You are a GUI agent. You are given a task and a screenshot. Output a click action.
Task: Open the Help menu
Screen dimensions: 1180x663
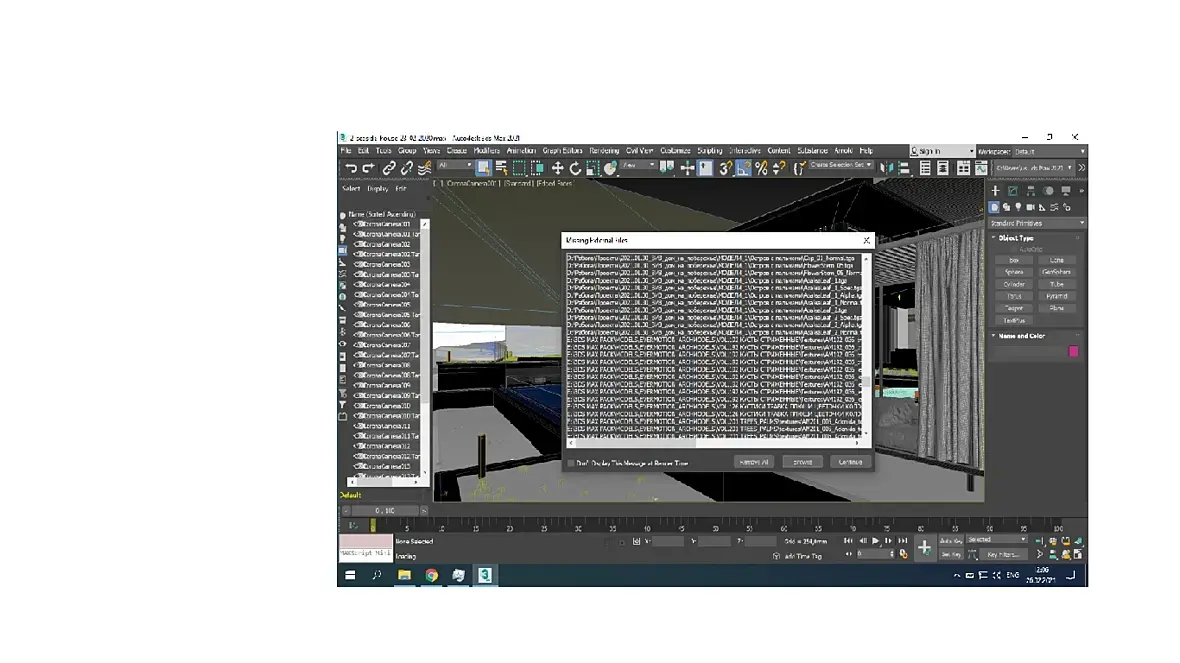coord(866,151)
